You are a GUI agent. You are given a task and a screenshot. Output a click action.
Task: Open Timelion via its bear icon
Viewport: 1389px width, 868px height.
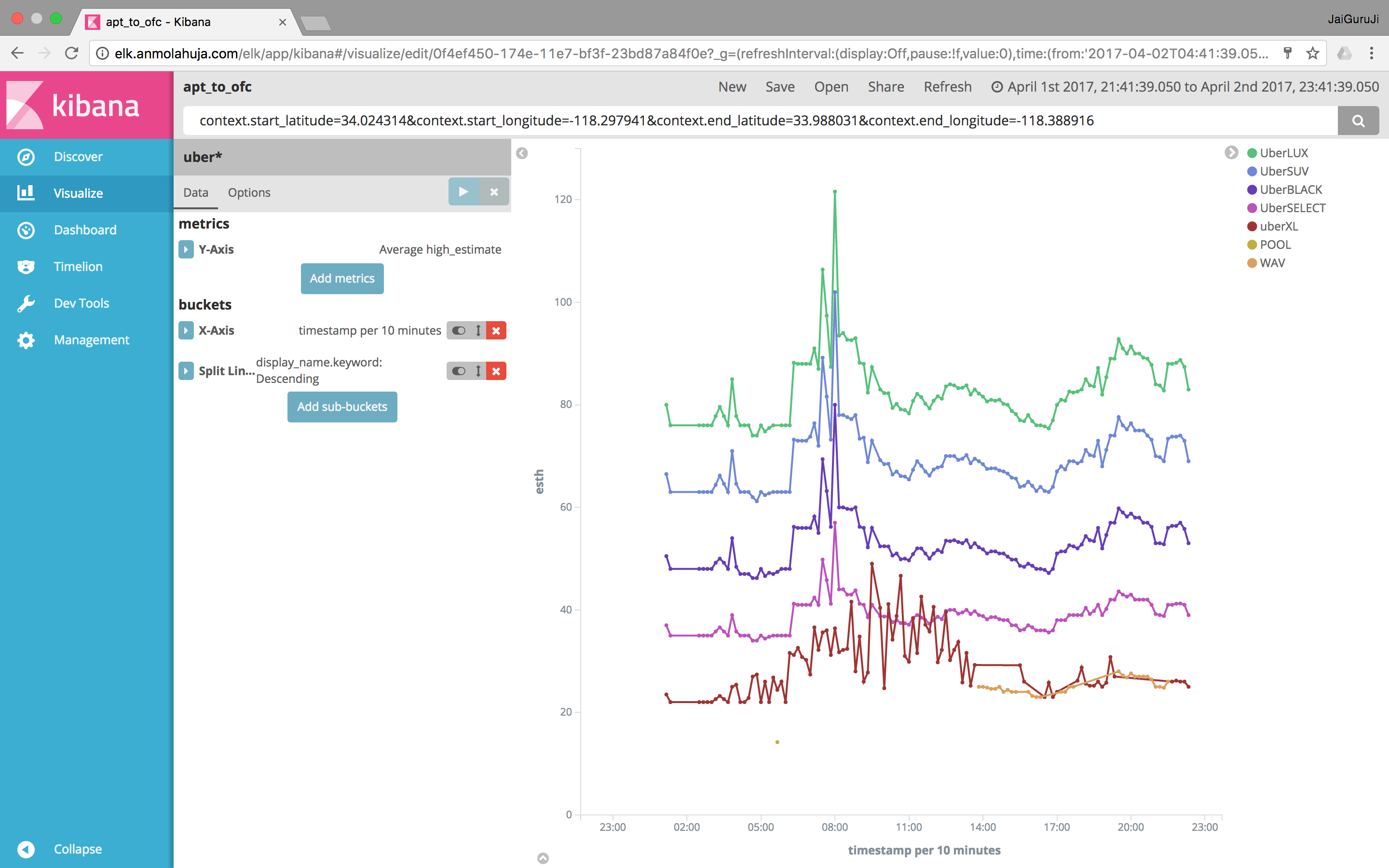coord(26,267)
